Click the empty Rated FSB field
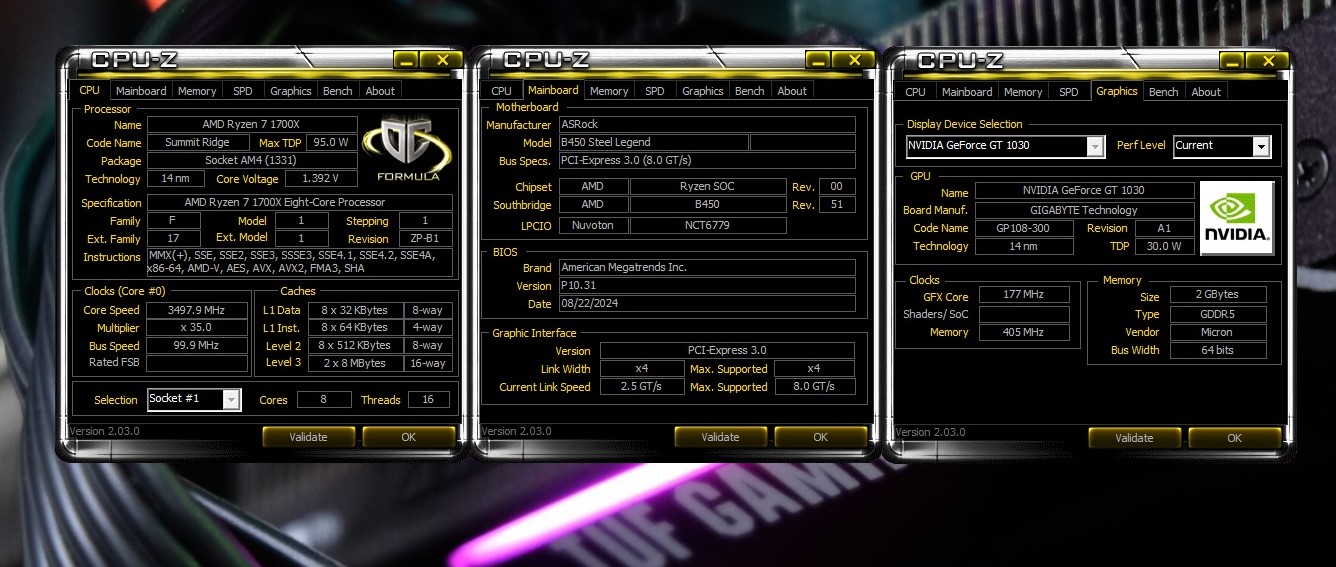1336x567 pixels. pyautogui.click(x=197, y=363)
